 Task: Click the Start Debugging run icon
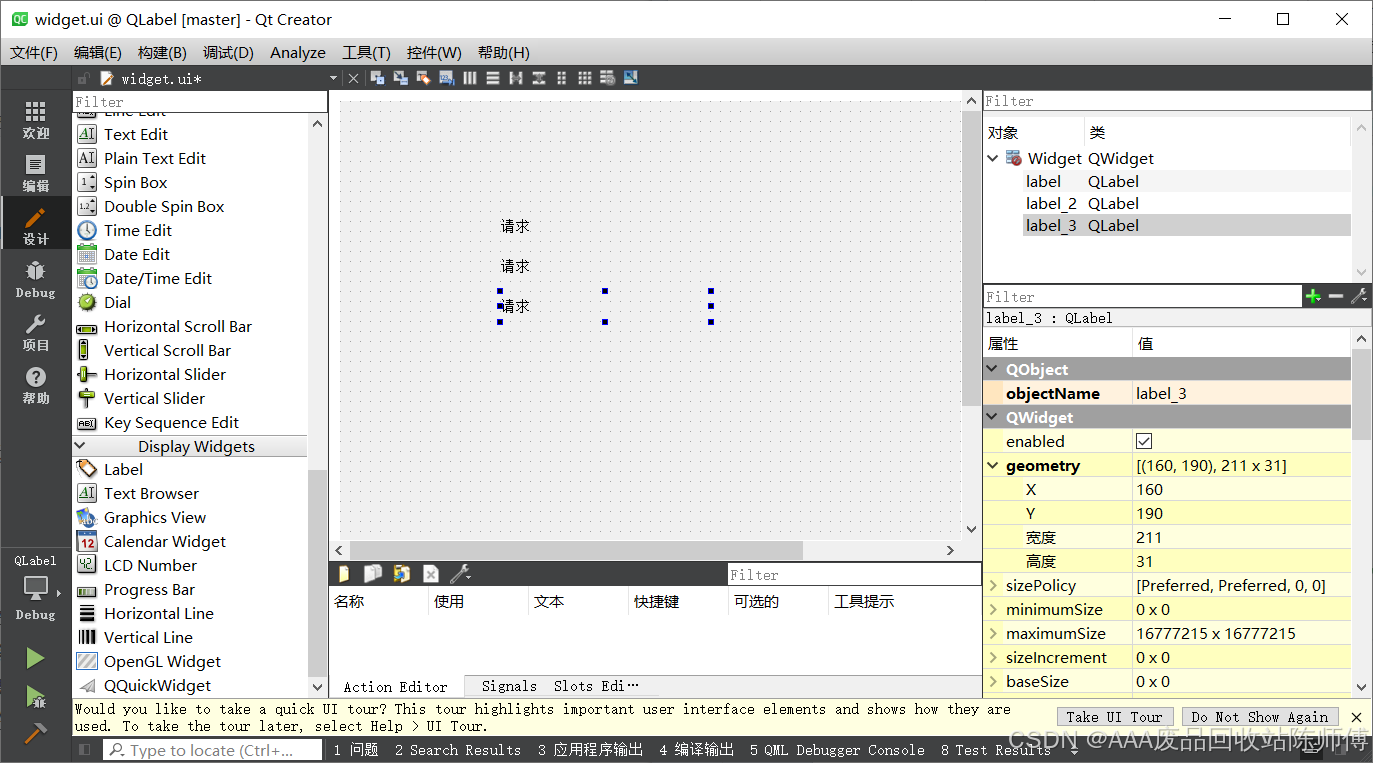click(x=35, y=696)
